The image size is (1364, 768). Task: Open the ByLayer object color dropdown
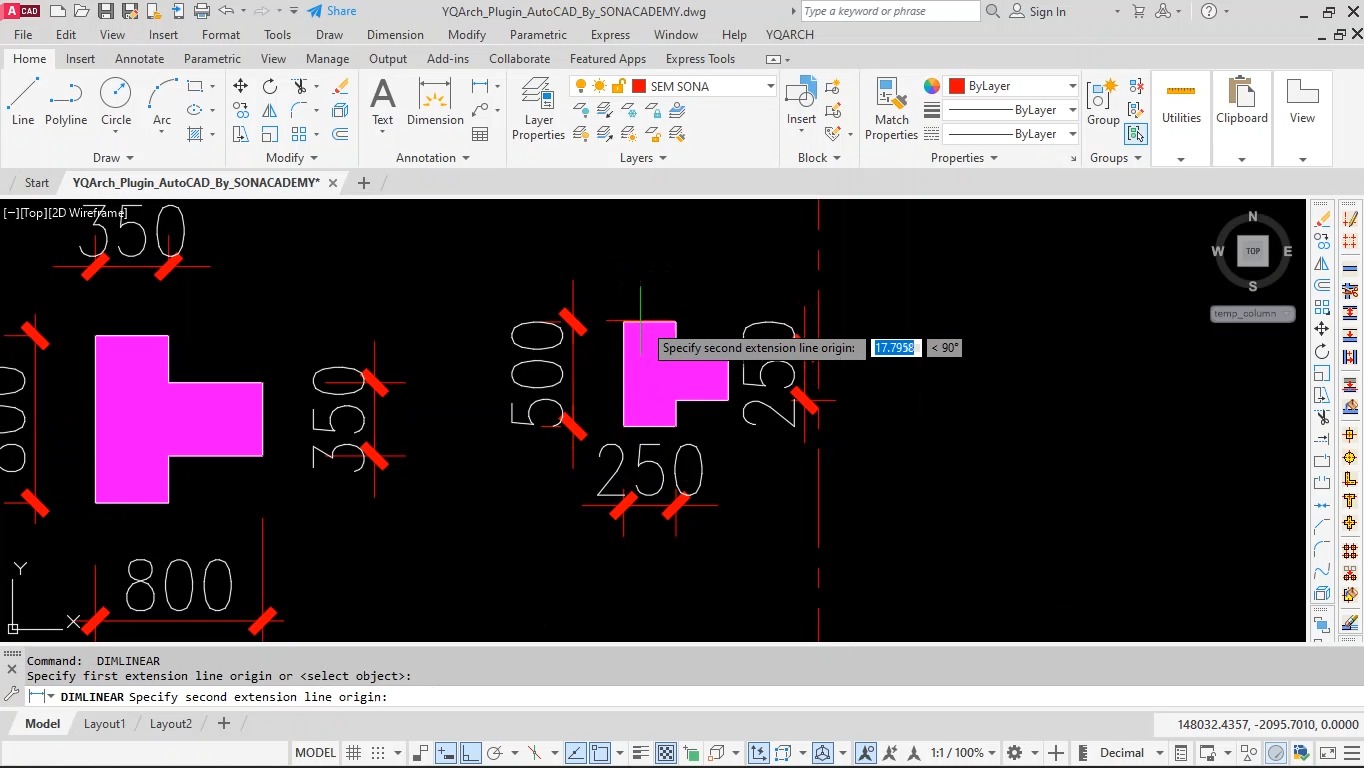(x=1072, y=86)
